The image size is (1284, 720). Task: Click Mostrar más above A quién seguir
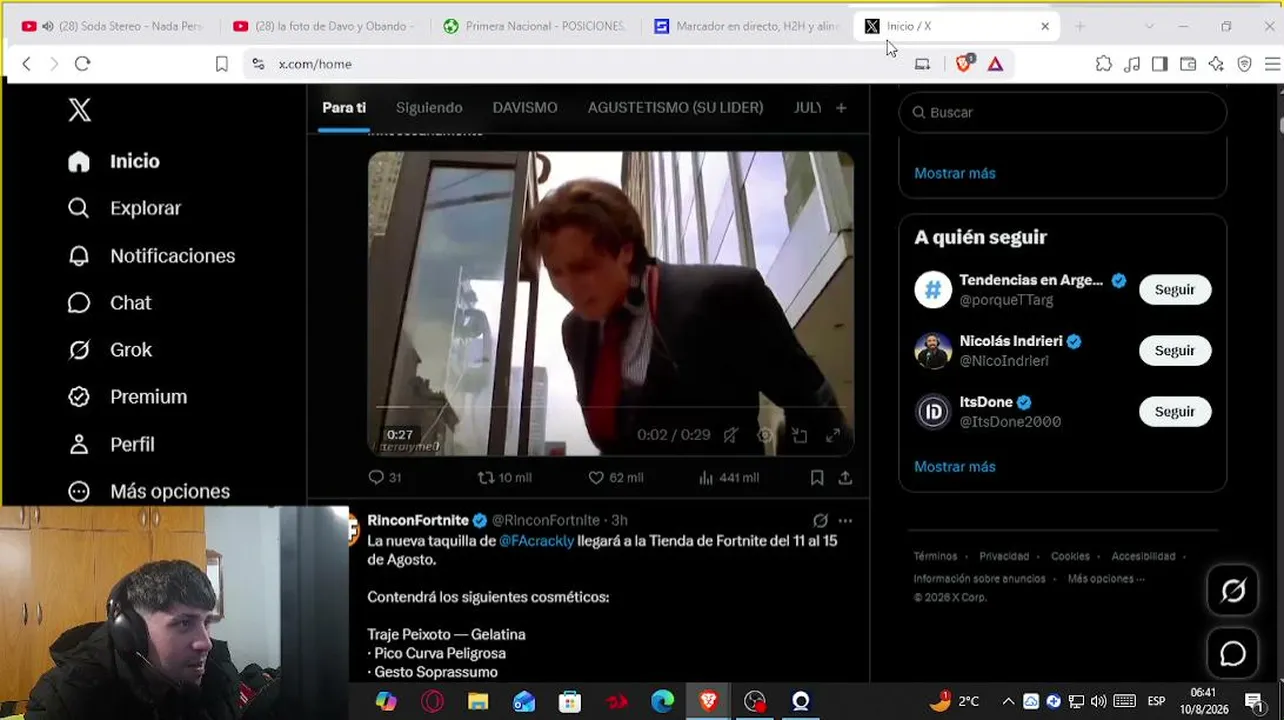[955, 173]
